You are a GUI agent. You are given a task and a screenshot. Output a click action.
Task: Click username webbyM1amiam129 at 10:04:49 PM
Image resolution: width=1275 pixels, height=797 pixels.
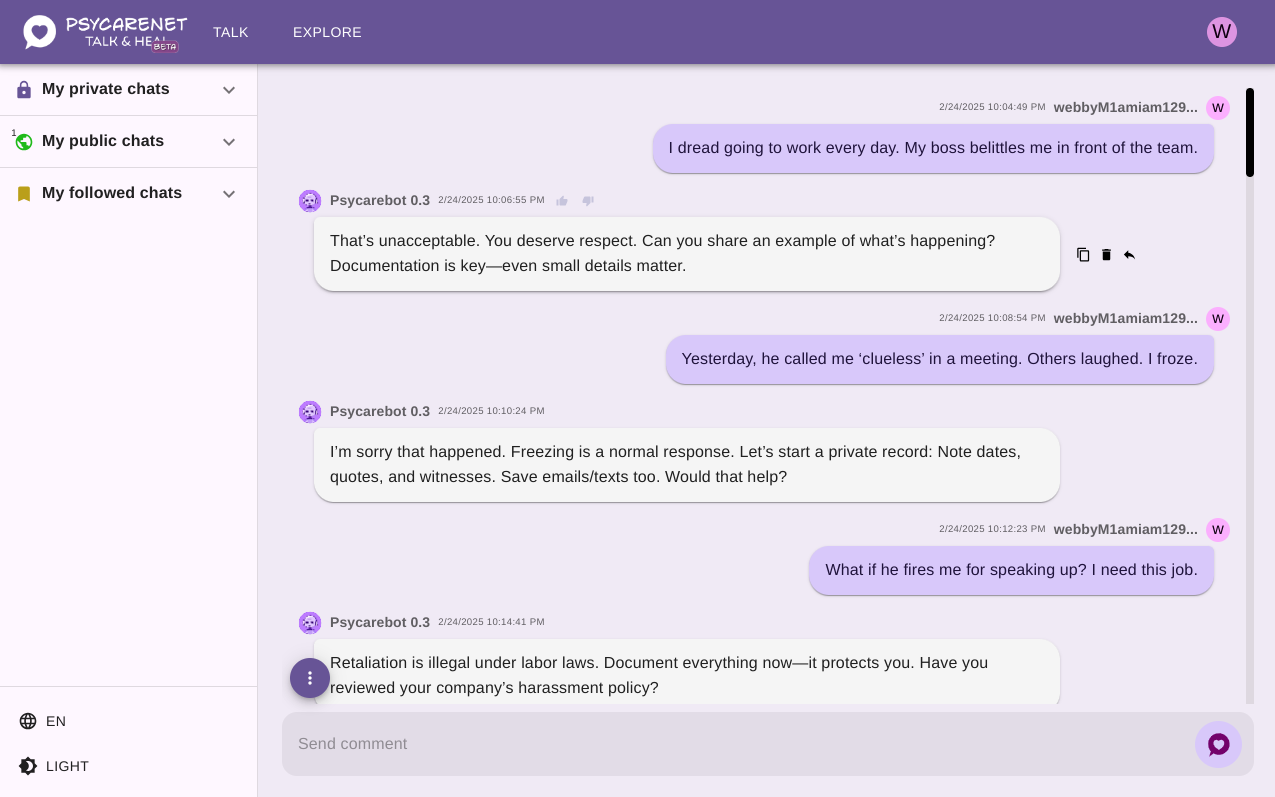pos(1126,108)
